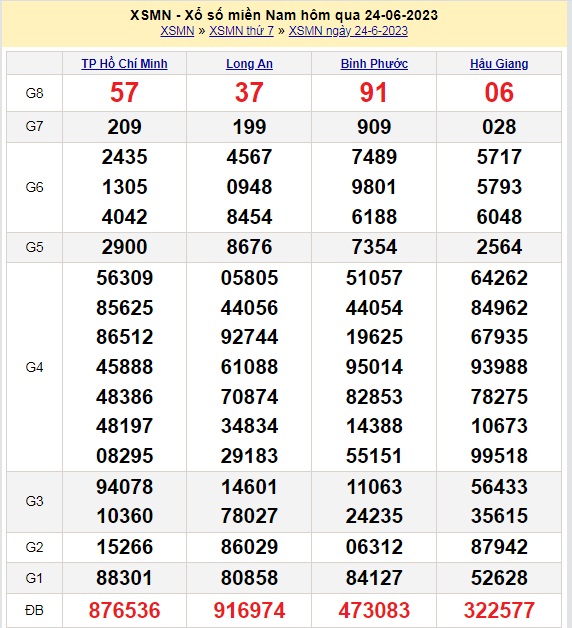Click red G8 number 06 for Hậu Giang
Image resolution: width=572 pixels, height=628 pixels.
[x=499, y=93]
